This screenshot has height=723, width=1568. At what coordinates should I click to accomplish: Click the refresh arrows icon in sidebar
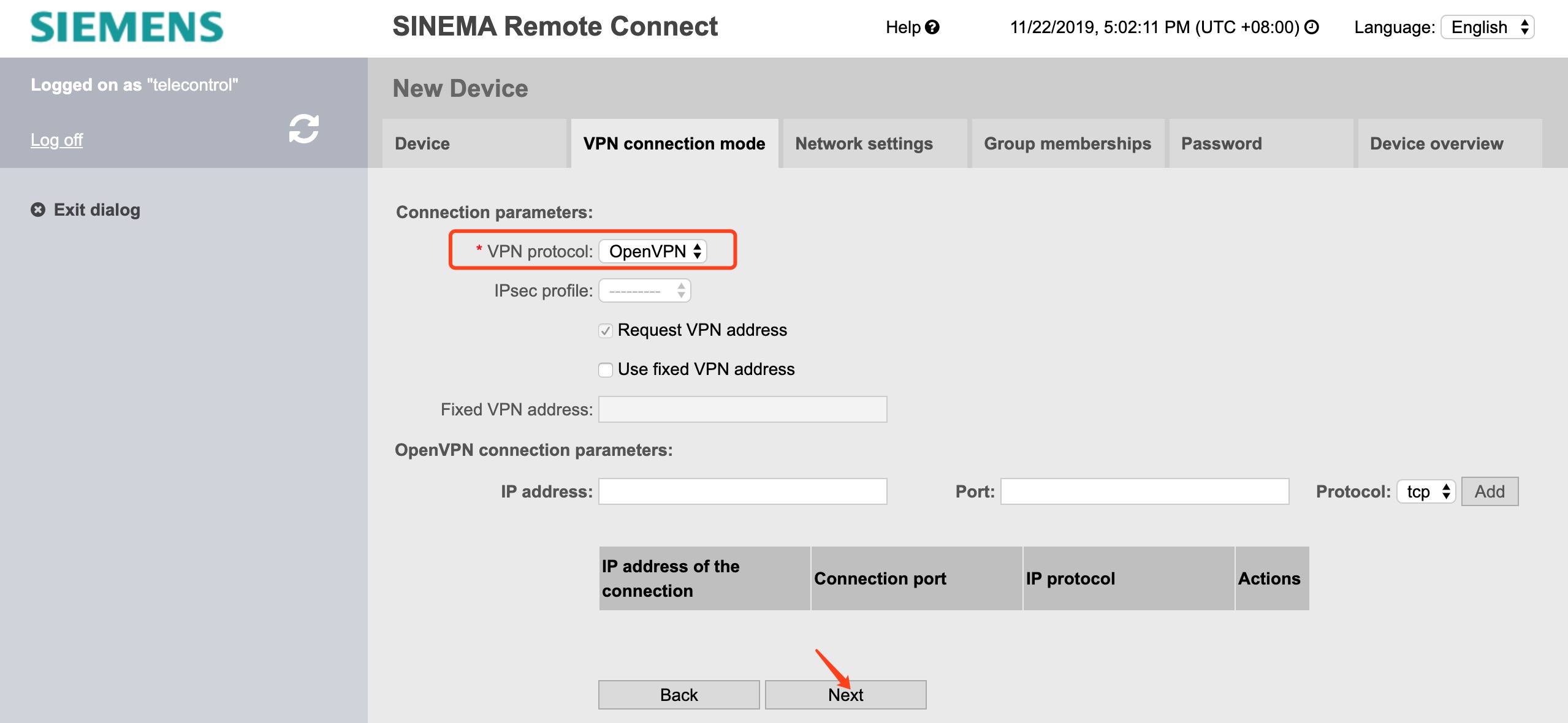(x=303, y=129)
